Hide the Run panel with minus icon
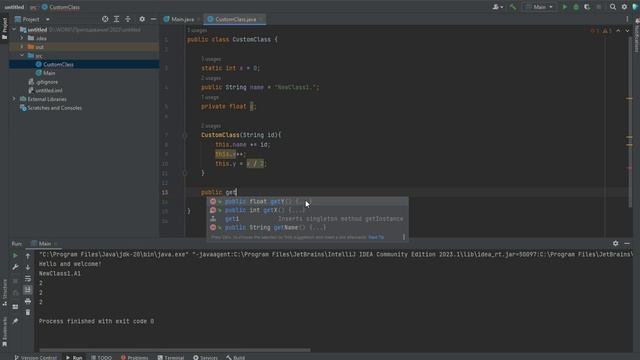 coord(627,243)
